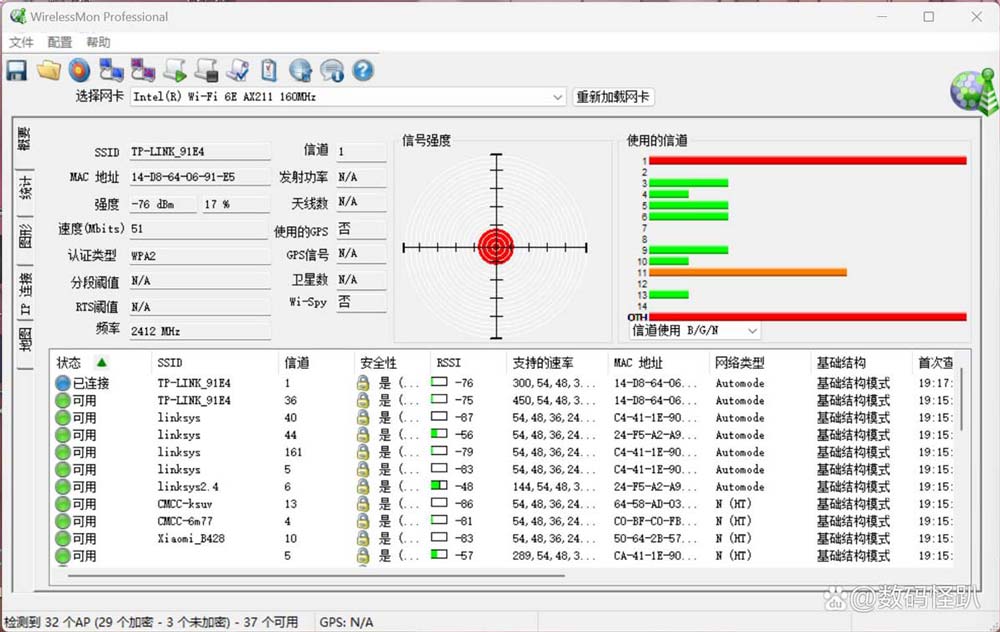The height and width of the screenshot is (632, 1000).
Task: Click the SSID field showing TP-LINK_91E4
Action: pyautogui.click(x=200, y=152)
